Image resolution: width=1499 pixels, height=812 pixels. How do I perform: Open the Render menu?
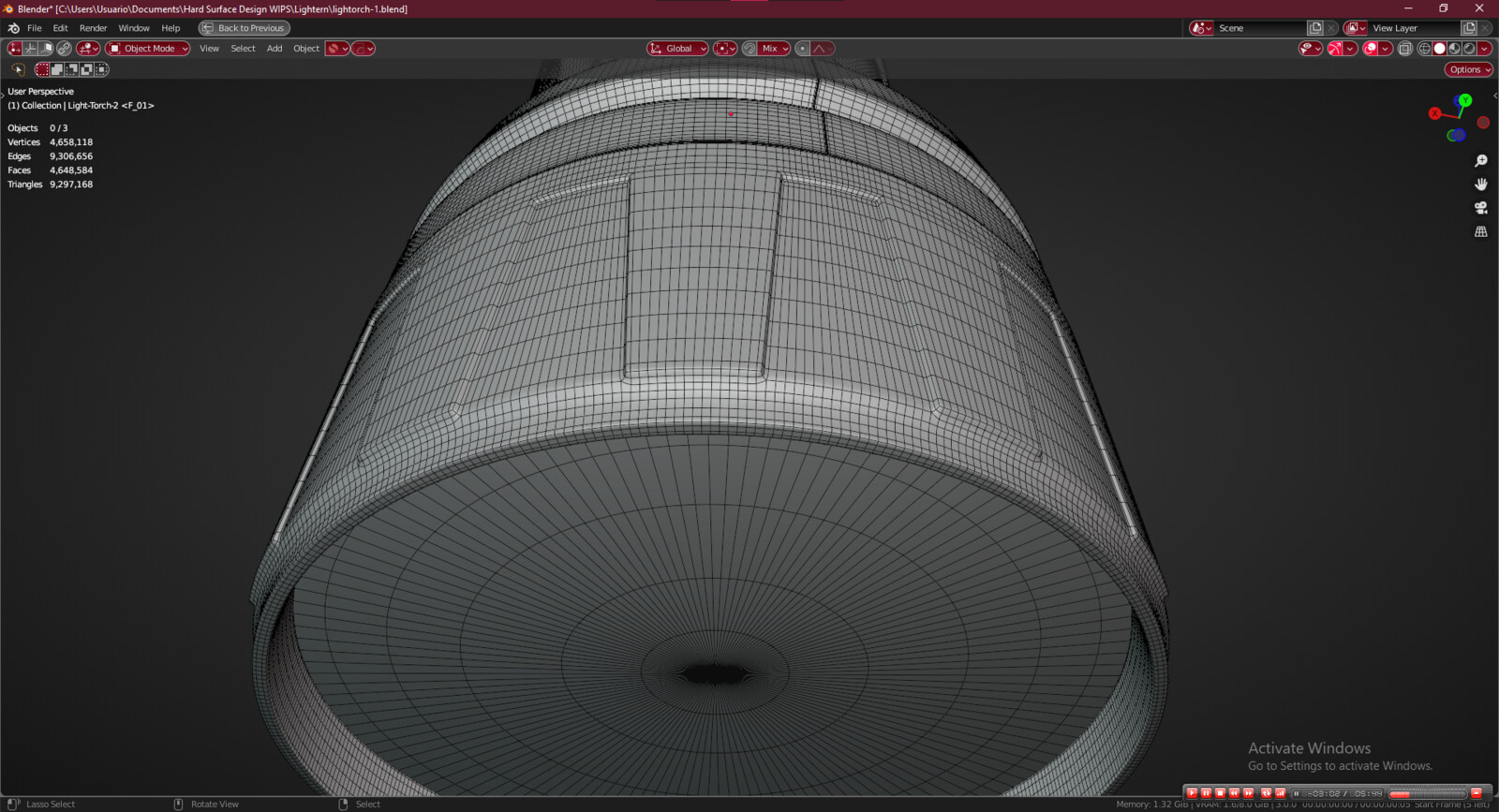coord(93,28)
